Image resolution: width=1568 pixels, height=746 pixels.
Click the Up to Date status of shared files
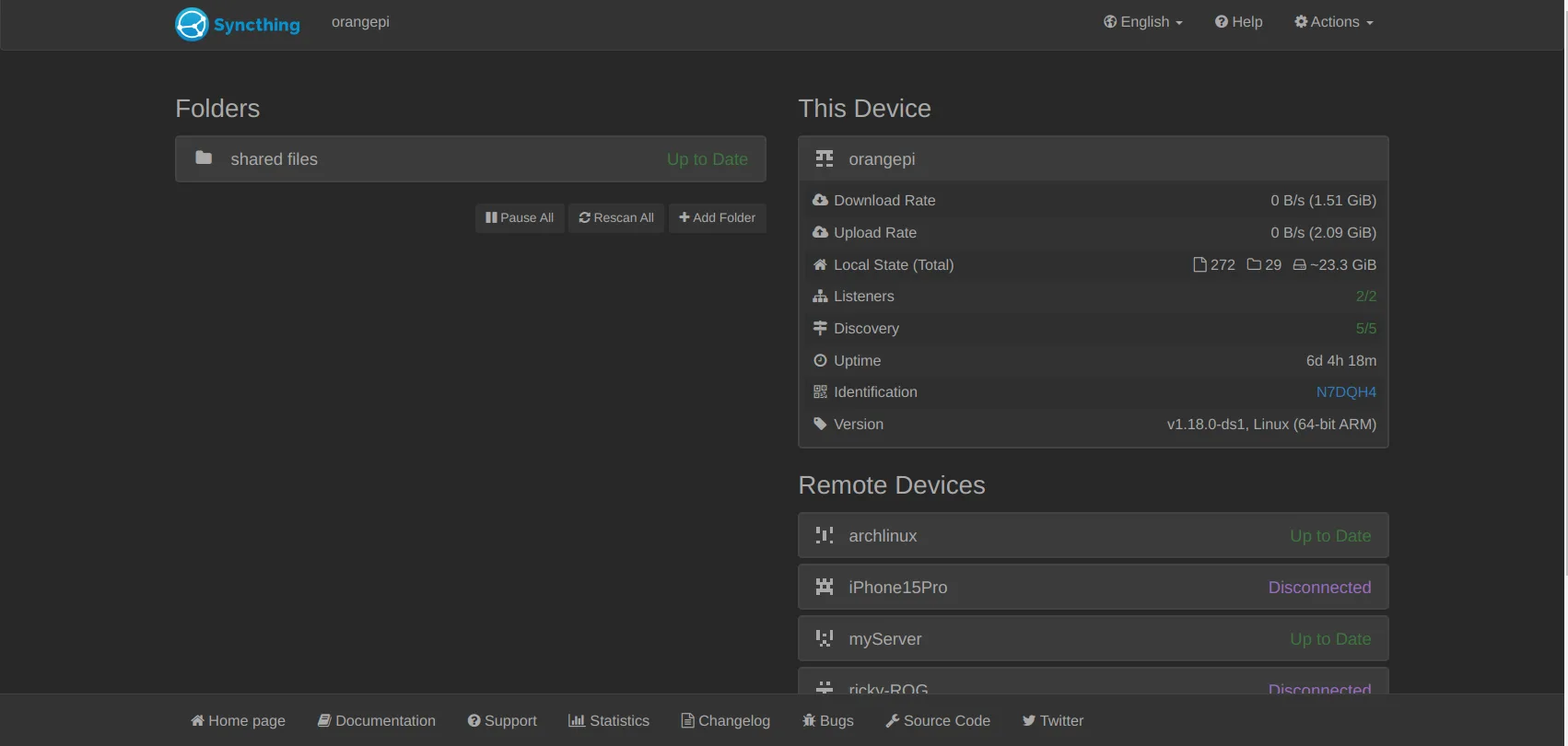708,159
